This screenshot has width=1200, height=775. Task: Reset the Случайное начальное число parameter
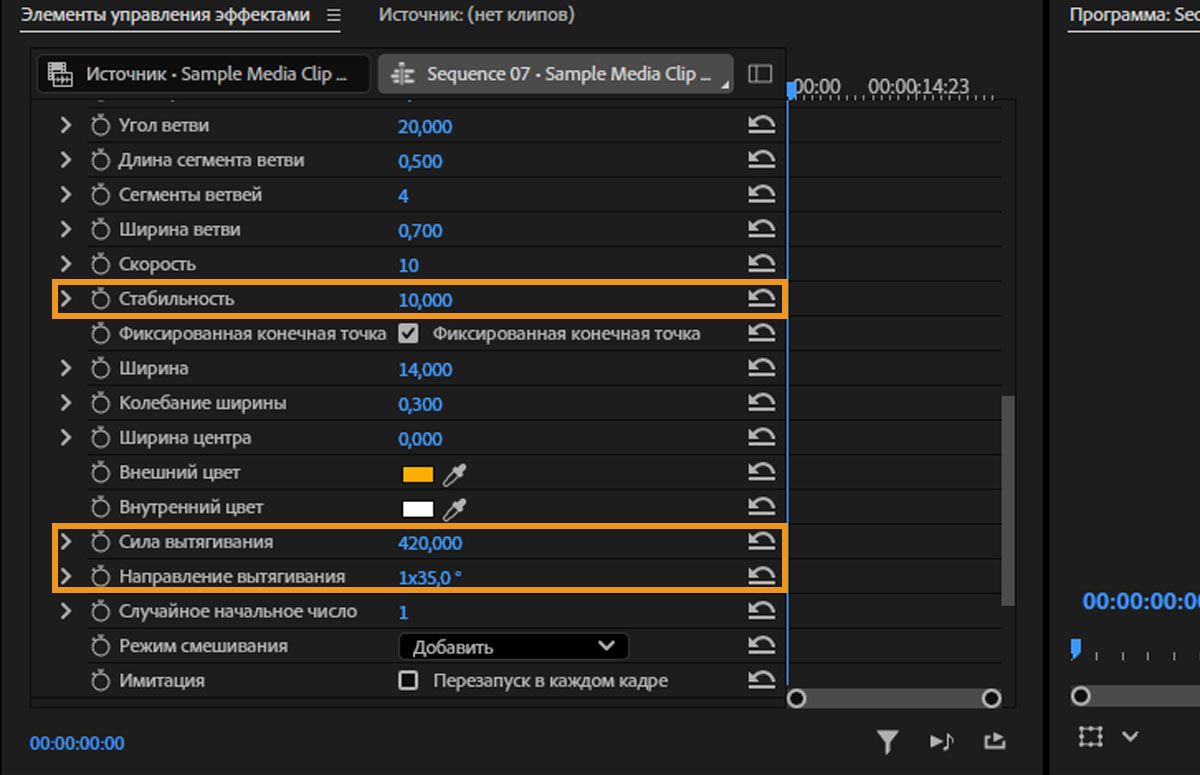coord(762,611)
